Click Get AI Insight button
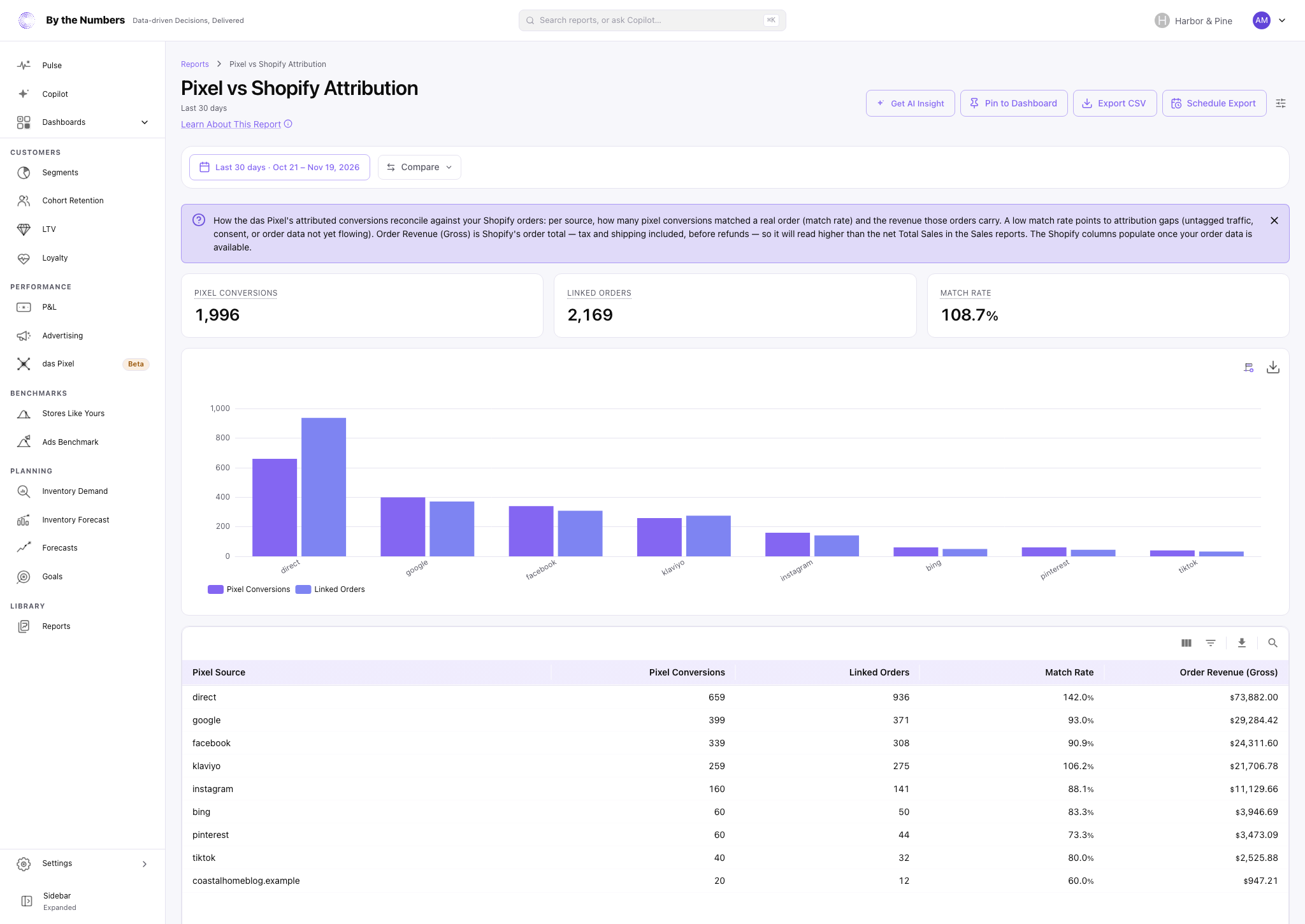Viewport: 1305px width, 924px height. point(910,103)
